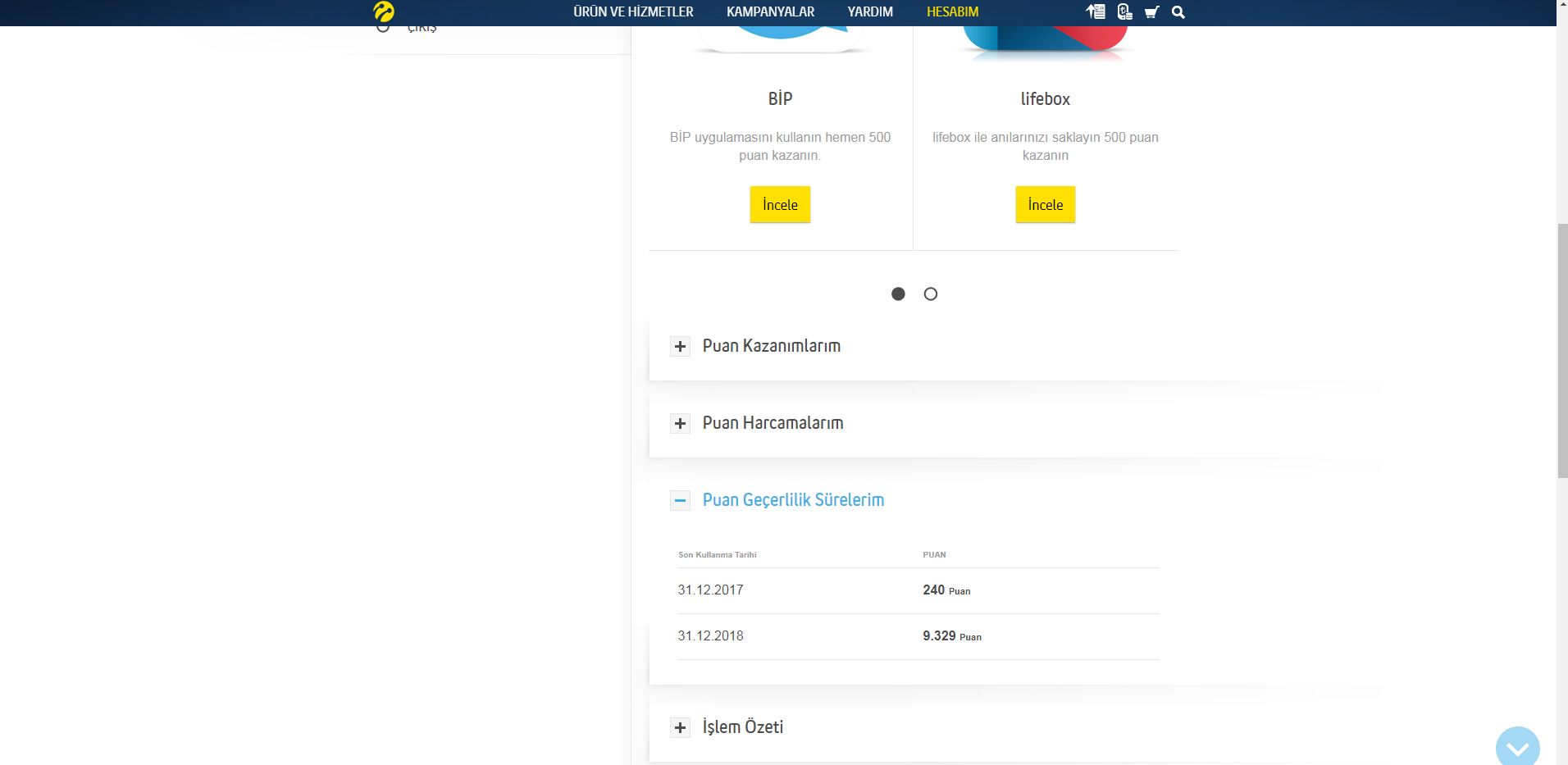Collapse Puan Geçerlilik Sürelerim section

680,500
